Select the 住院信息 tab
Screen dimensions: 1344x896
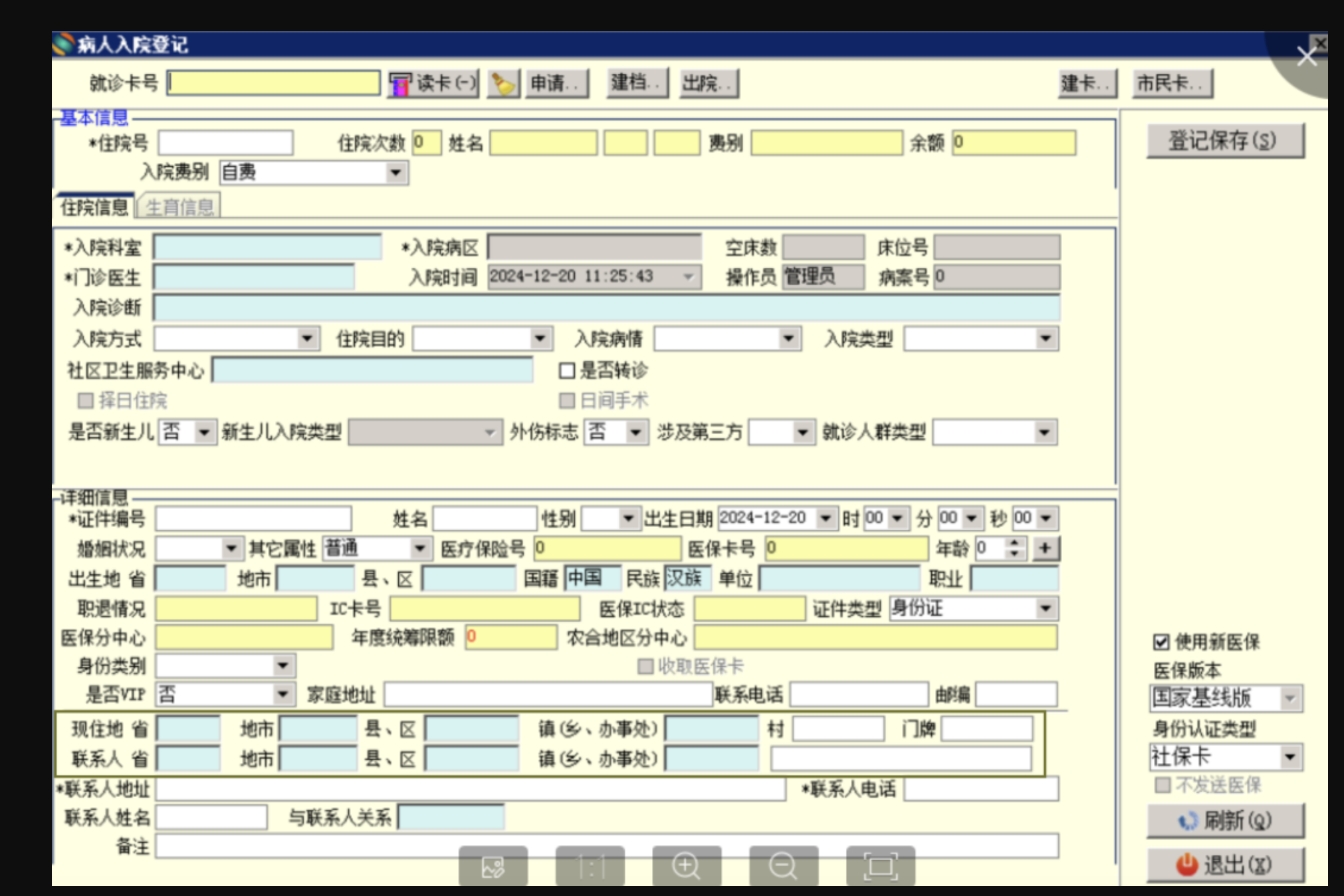[x=94, y=207]
